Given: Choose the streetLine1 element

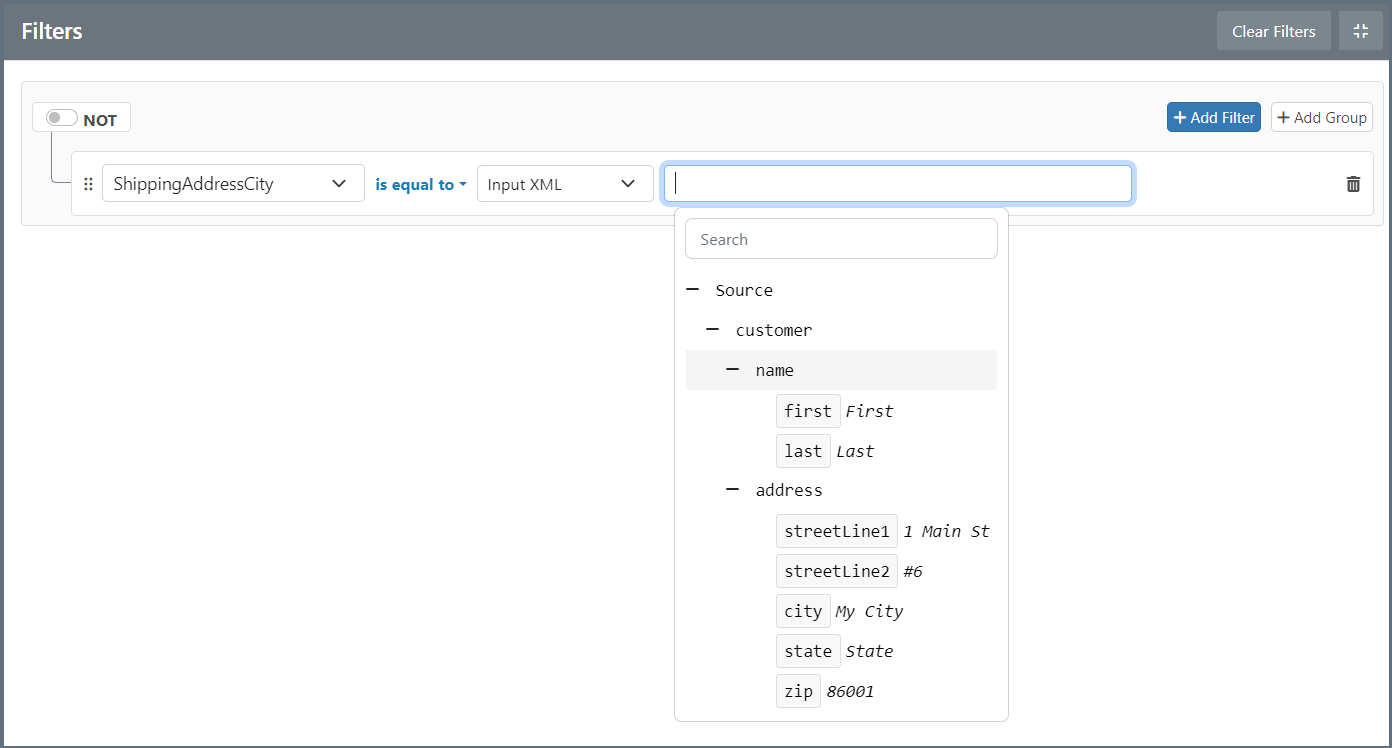Looking at the screenshot, I should click(836, 531).
